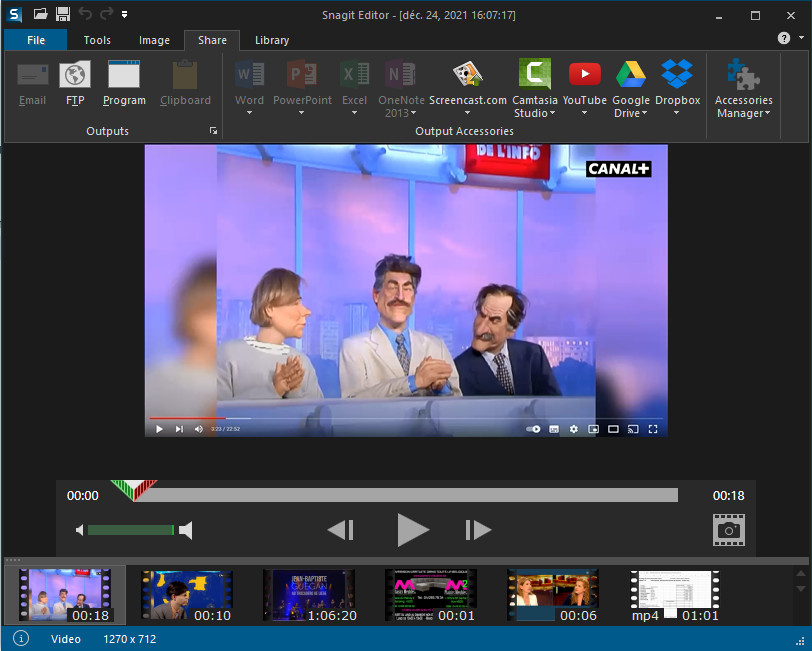Expand the YouTube dropdown arrow
812x651 pixels.
coord(585,113)
